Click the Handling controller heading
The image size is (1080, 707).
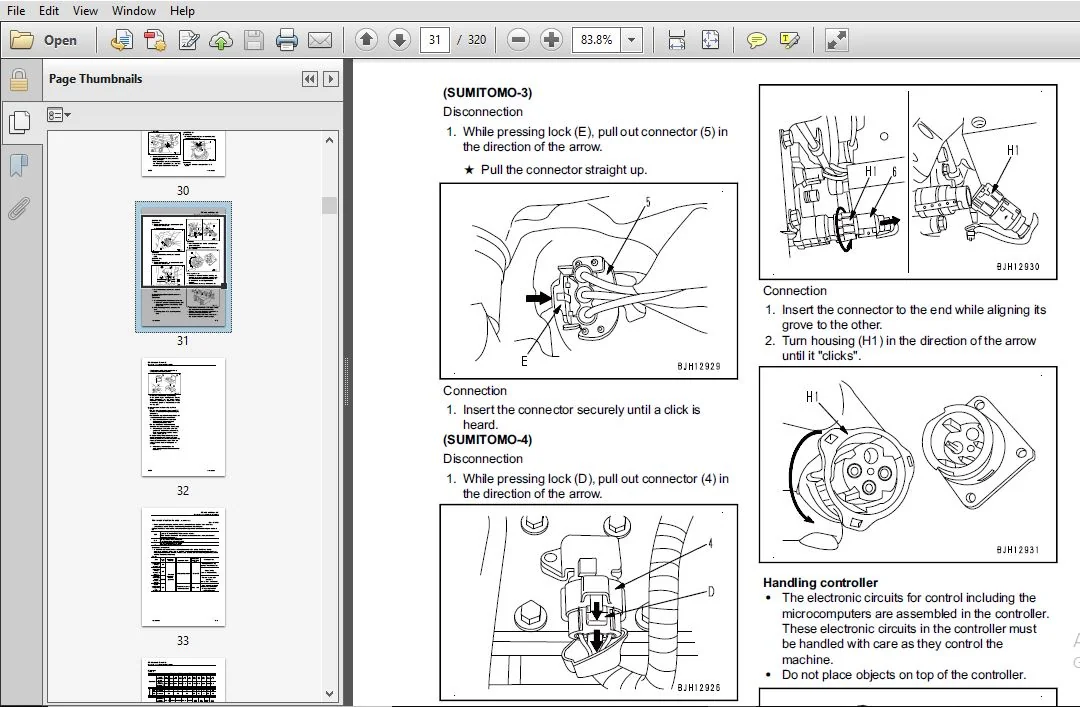pyautogui.click(x=820, y=582)
